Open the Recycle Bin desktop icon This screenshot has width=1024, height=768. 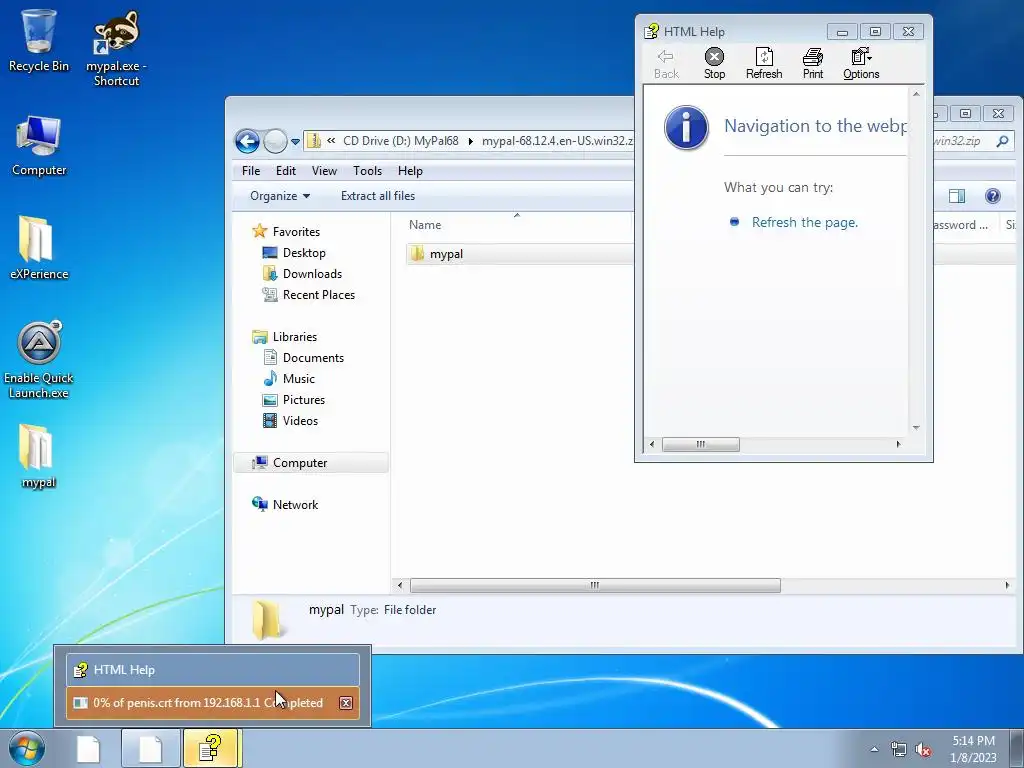click(x=39, y=40)
